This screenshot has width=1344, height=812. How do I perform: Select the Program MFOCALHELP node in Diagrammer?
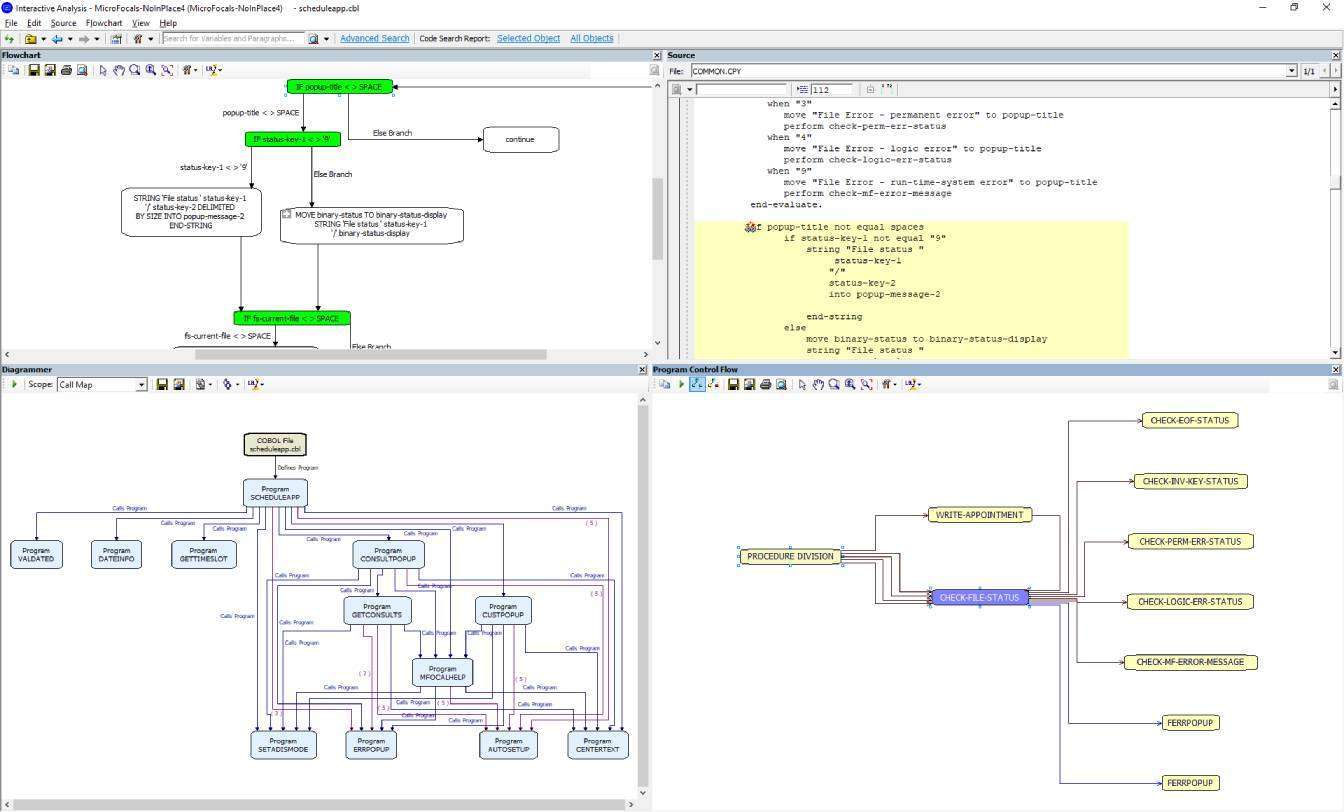[x=442, y=673]
